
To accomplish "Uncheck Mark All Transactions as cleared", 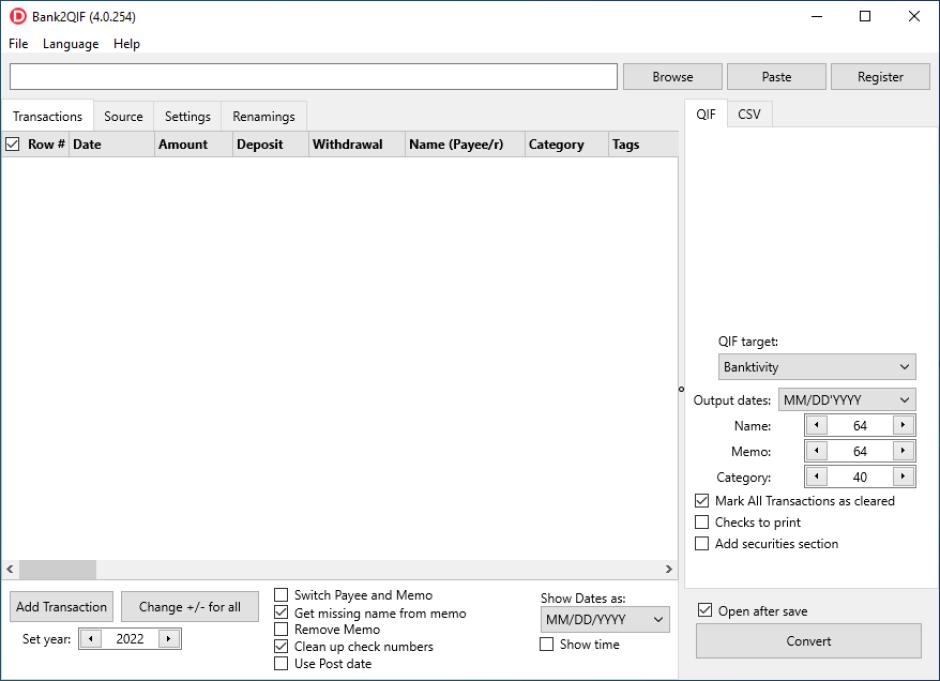I will tap(701, 501).
